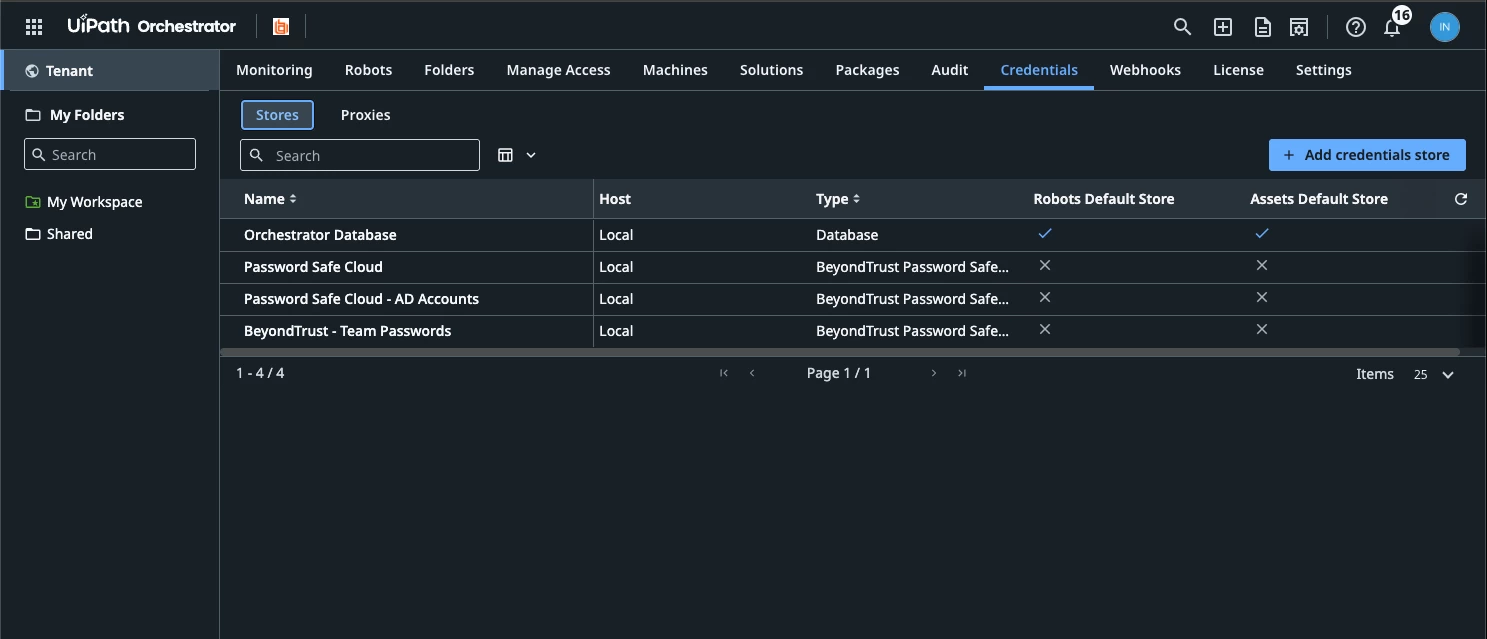
Task: Select the Stores sub-tab
Action: (277, 115)
